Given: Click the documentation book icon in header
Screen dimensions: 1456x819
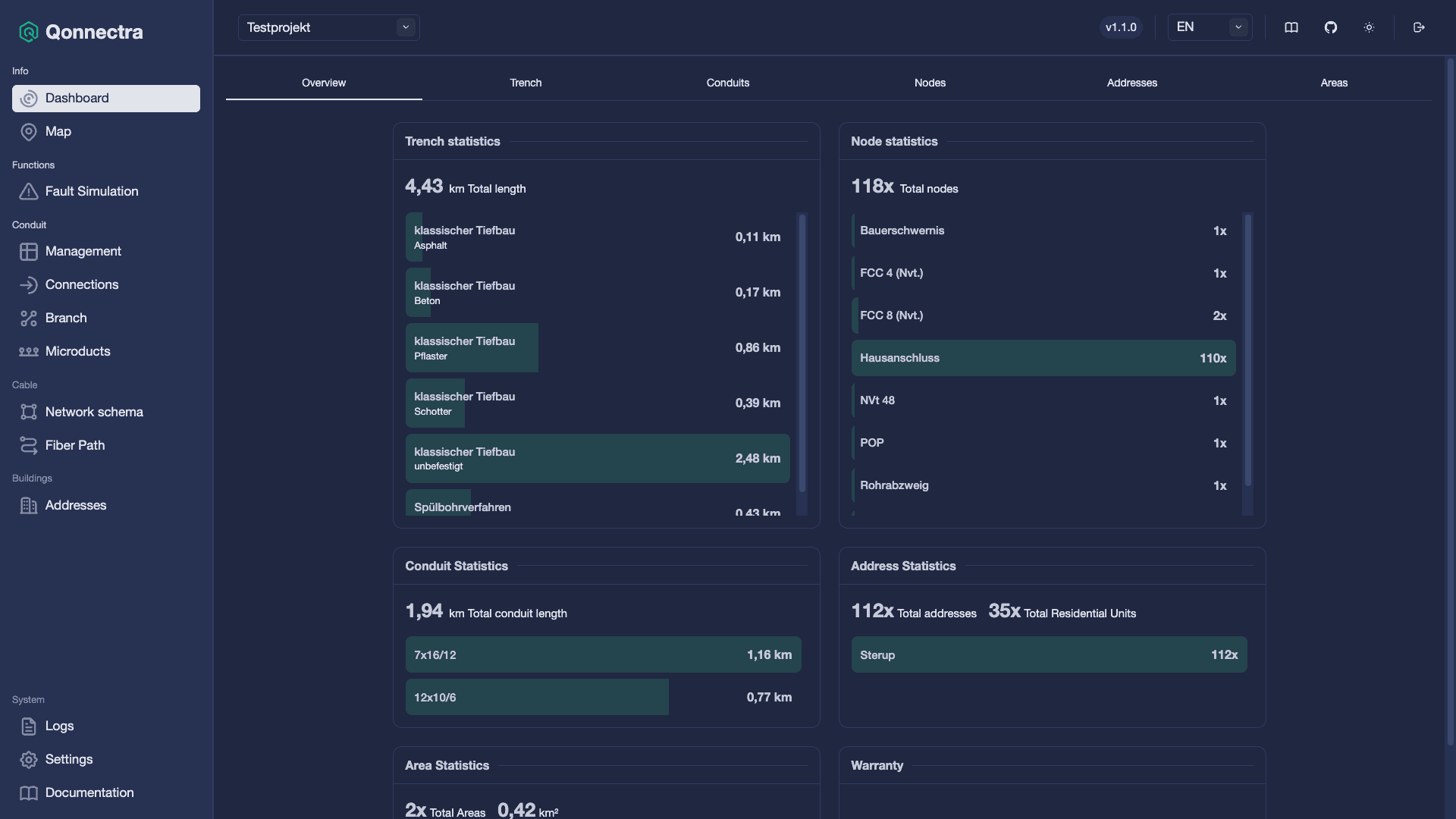Looking at the screenshot, I should point(1291,27).
